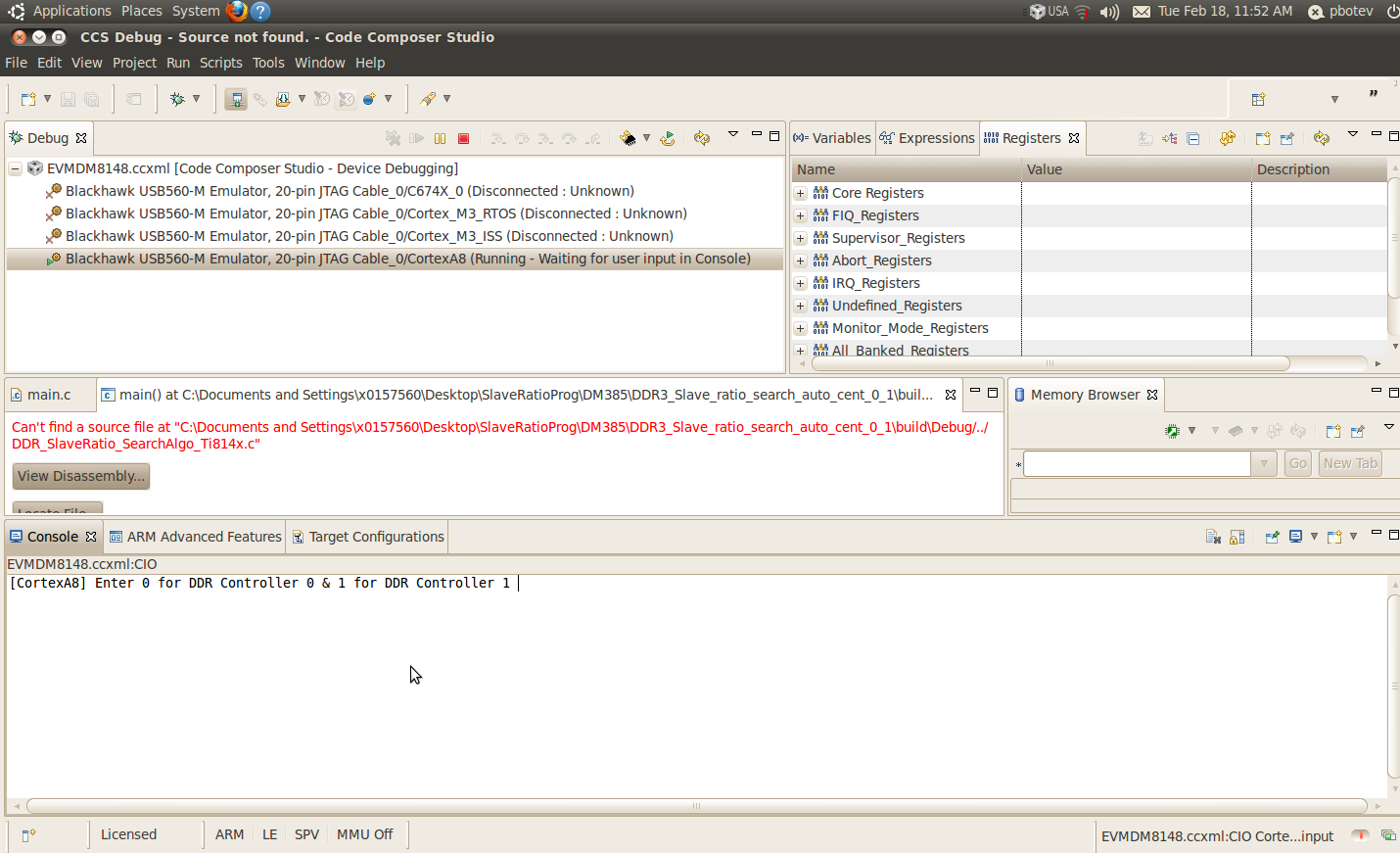
Task: Click the Memory Browser address input field
Action: click(x=1138, y=463)
